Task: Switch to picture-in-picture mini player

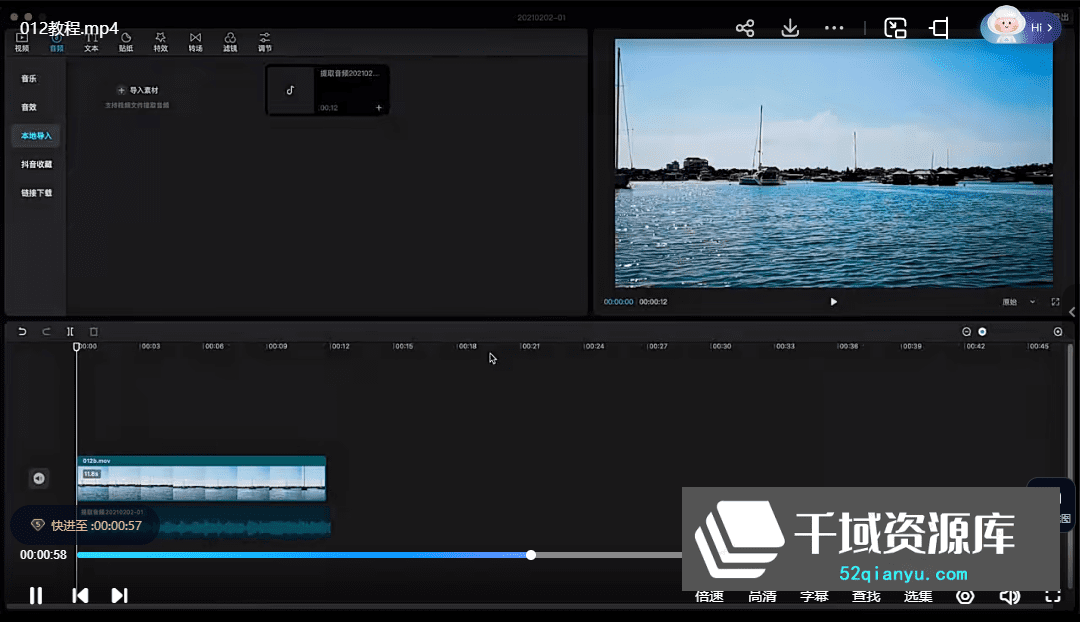Action: [895, 28]
